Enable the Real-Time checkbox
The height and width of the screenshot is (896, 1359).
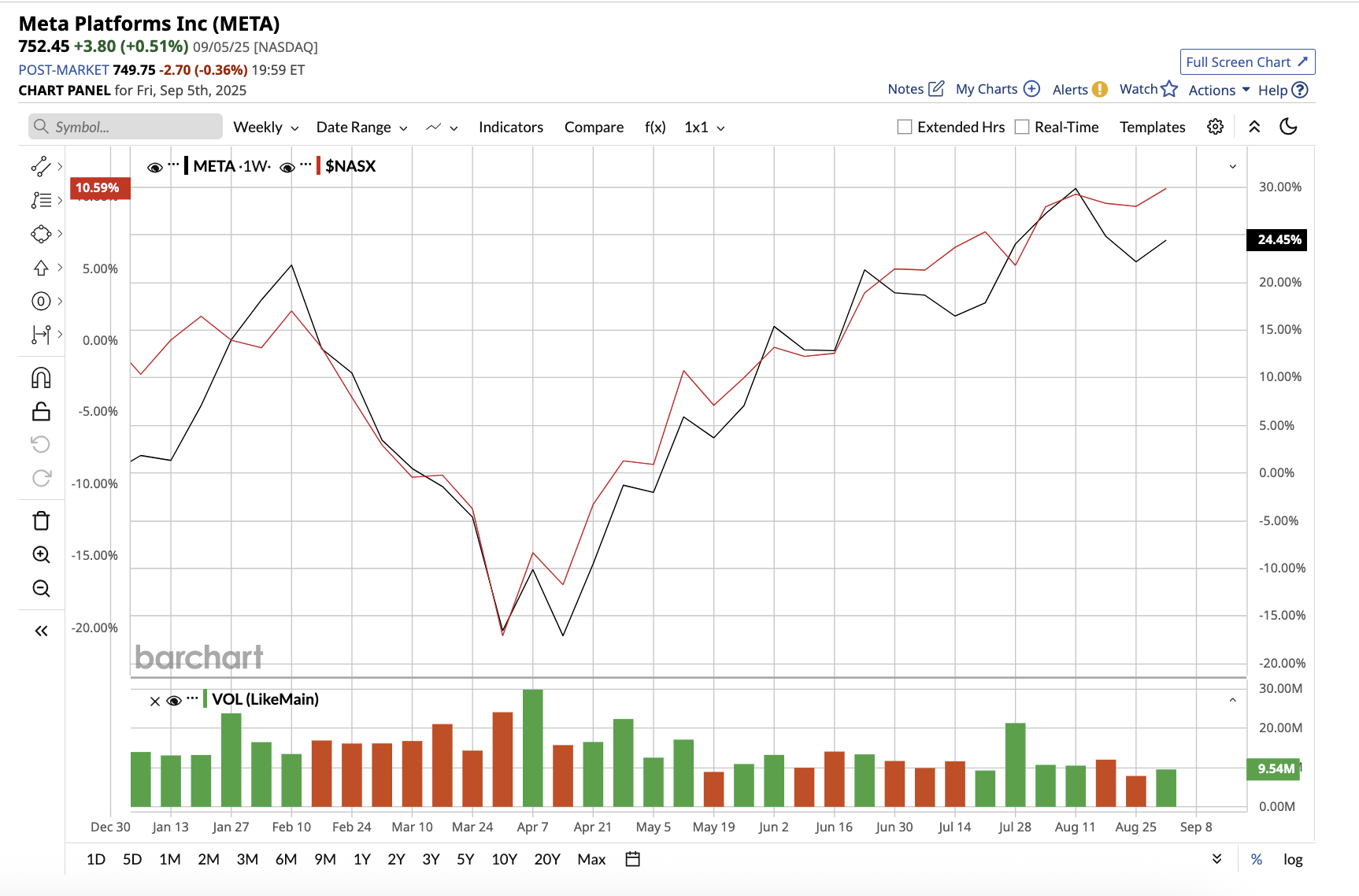pyautogui.click(x=1022, y=127)
